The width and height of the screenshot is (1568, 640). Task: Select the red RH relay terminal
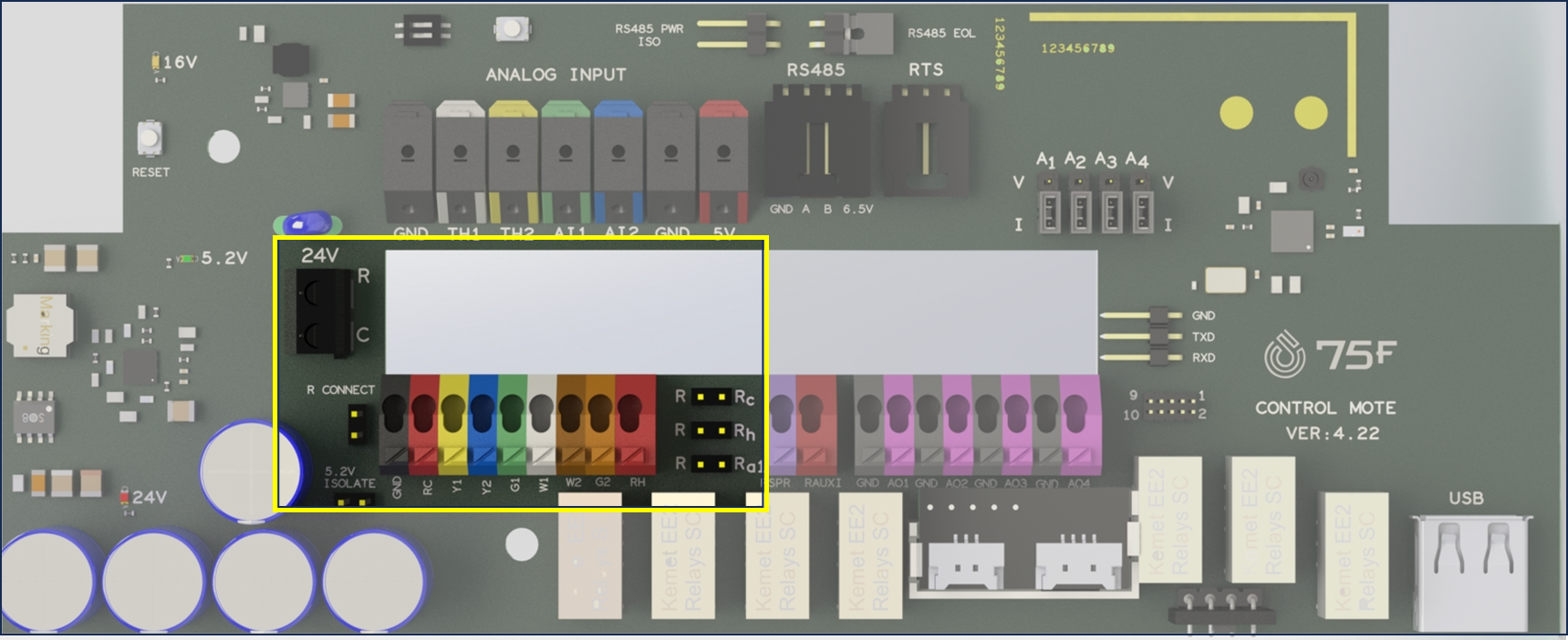click(635, 424)
